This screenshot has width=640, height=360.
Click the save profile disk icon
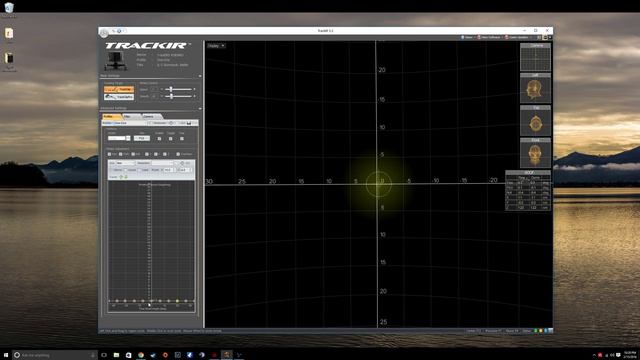(x=189, y=123)
